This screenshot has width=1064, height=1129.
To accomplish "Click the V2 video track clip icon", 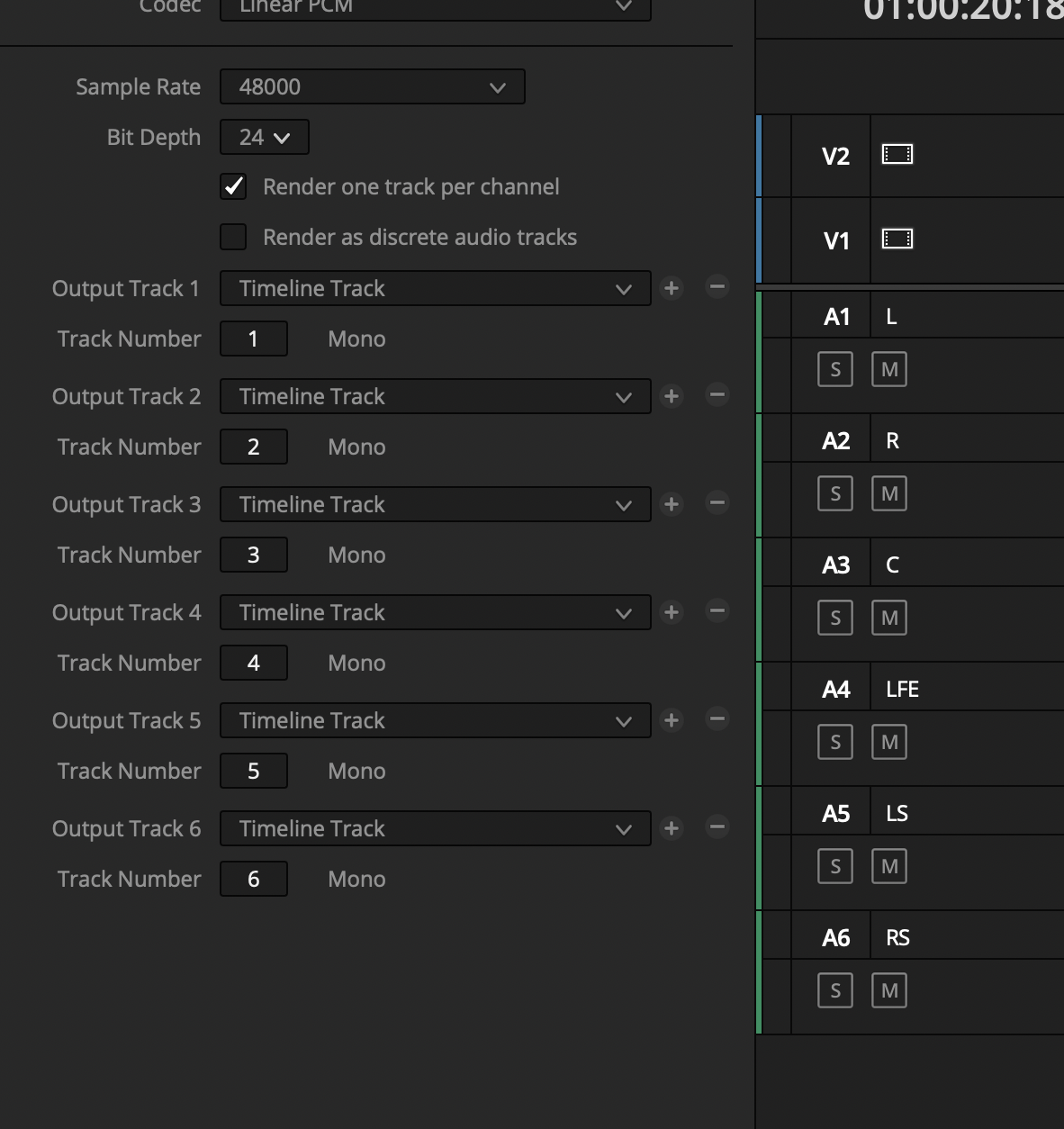I will [897, 155].
